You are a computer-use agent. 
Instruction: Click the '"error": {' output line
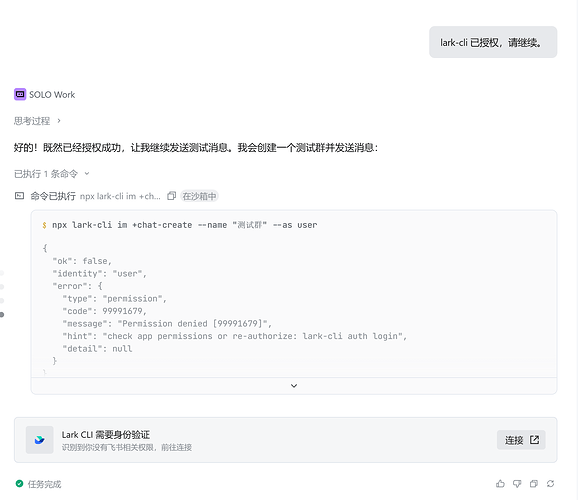coord(78,286)
